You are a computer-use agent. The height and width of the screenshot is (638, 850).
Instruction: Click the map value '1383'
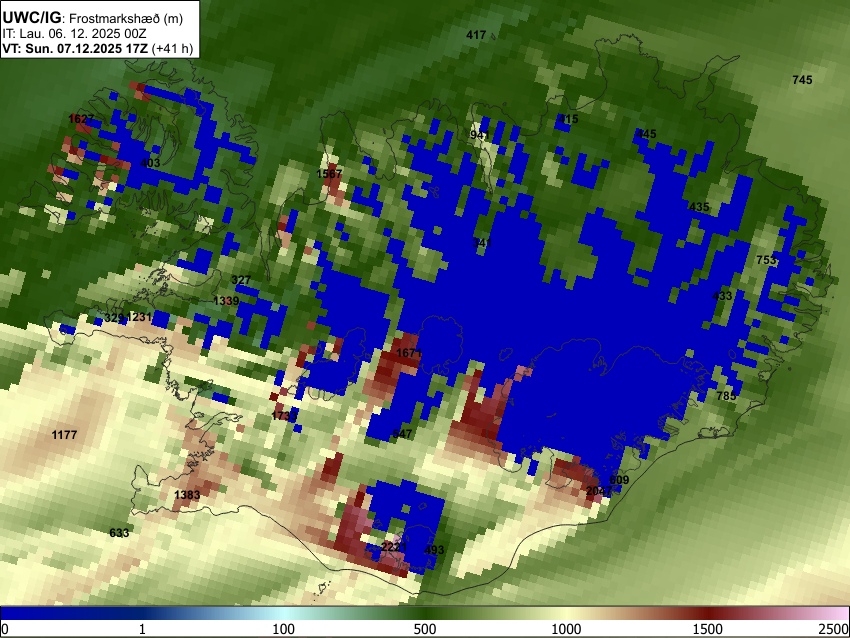tap(187, 495)
